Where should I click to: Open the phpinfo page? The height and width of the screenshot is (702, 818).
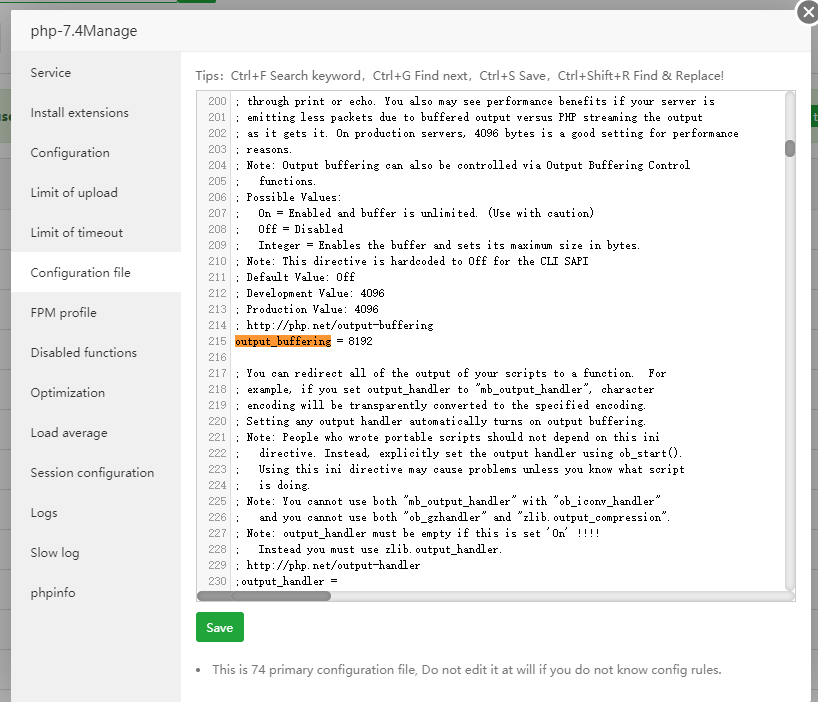[x=53, y=593]
